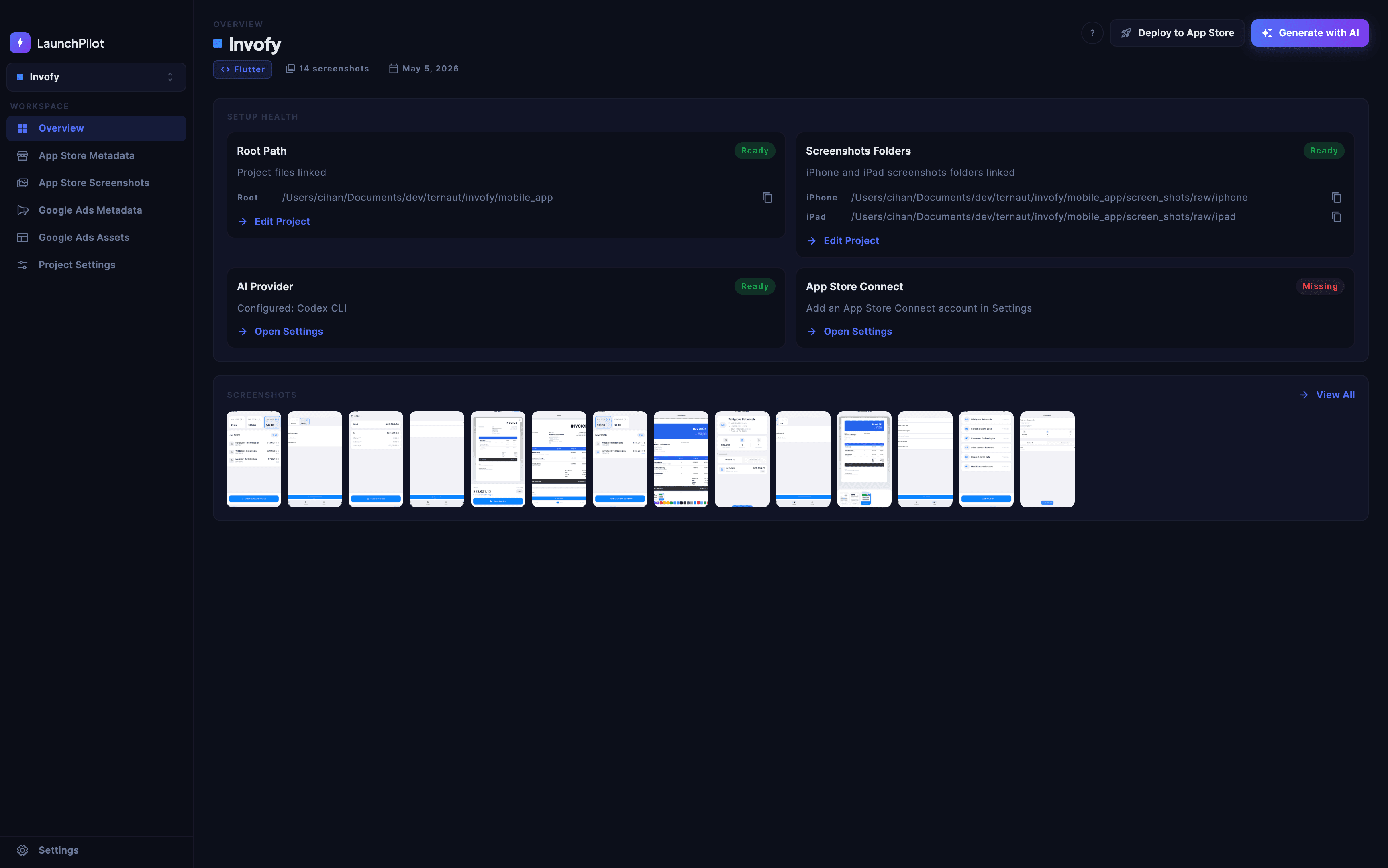Click the App Store Metadata storefront icon
Viewport: 1388px width, 868px height.
tap(22, 156)
